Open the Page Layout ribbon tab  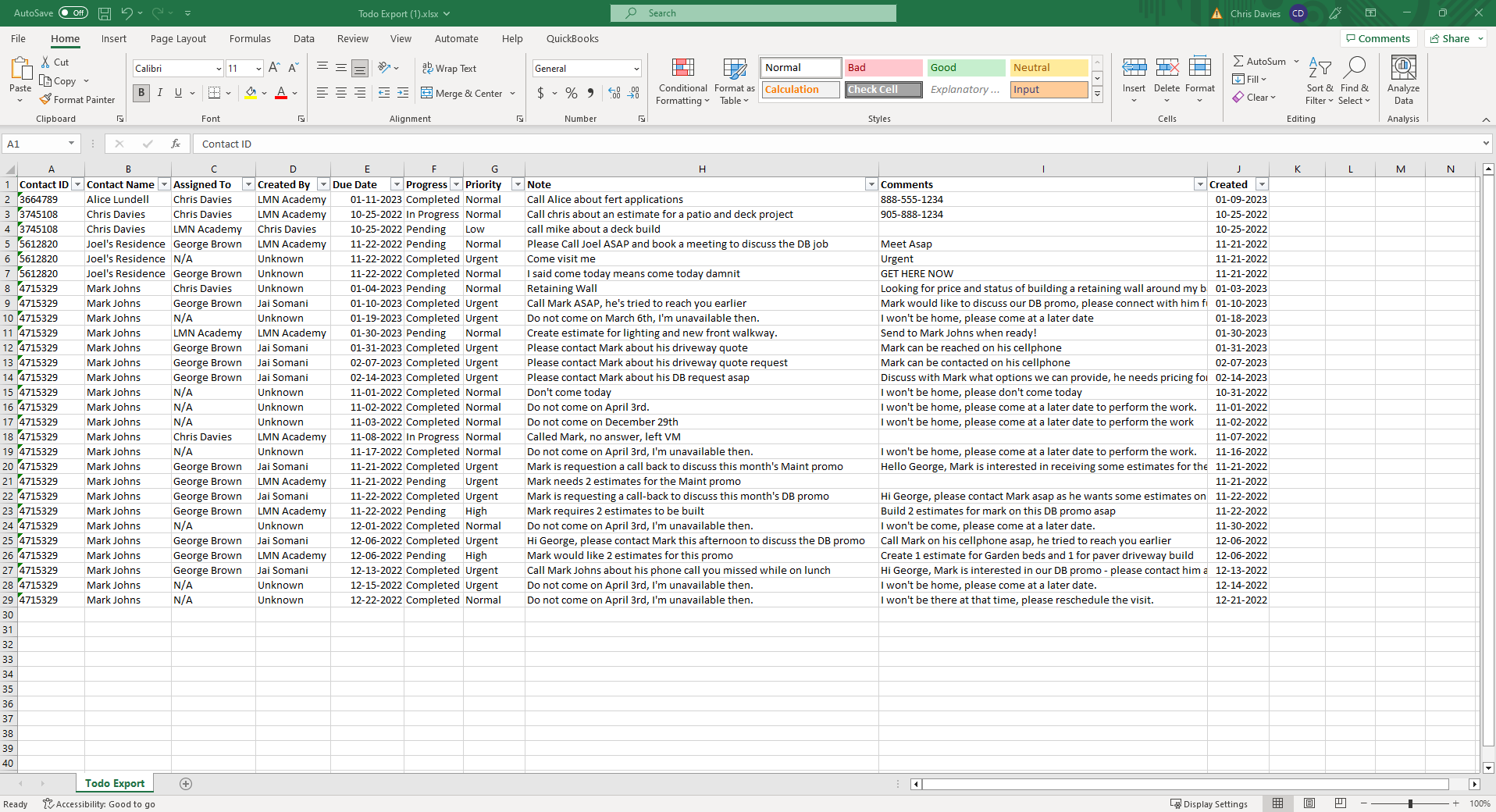coord(178,39)
